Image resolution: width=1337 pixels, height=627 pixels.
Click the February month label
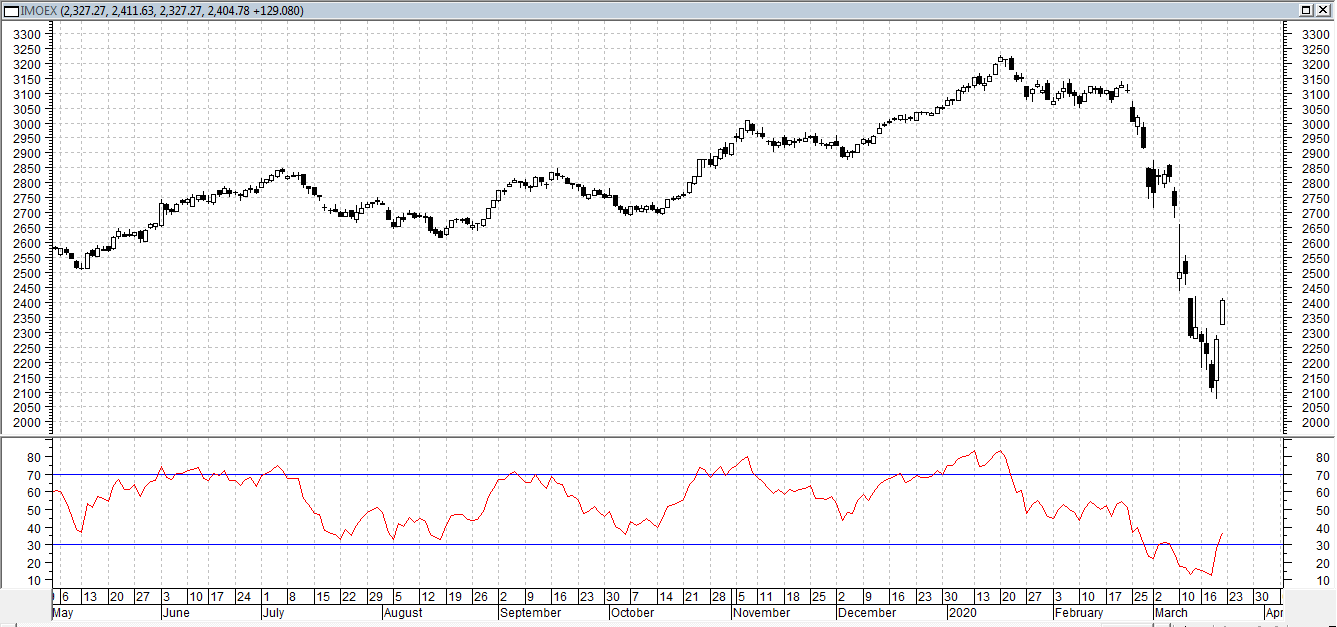[1079, 613]
